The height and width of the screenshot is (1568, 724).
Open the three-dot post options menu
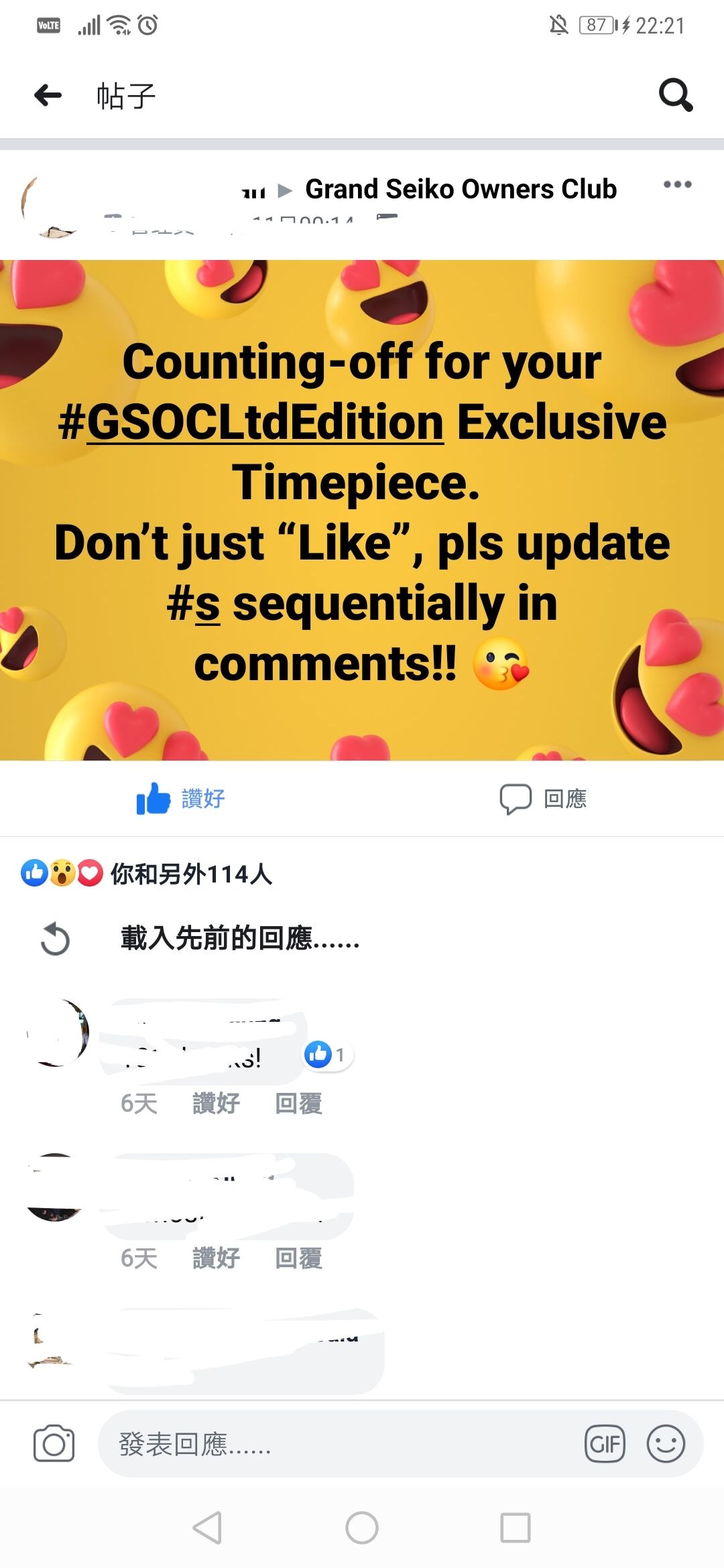click(677, 184)
